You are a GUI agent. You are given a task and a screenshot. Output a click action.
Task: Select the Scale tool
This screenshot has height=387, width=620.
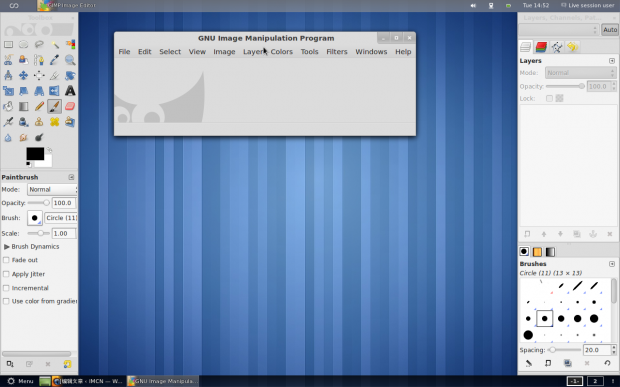pos(8,91)
